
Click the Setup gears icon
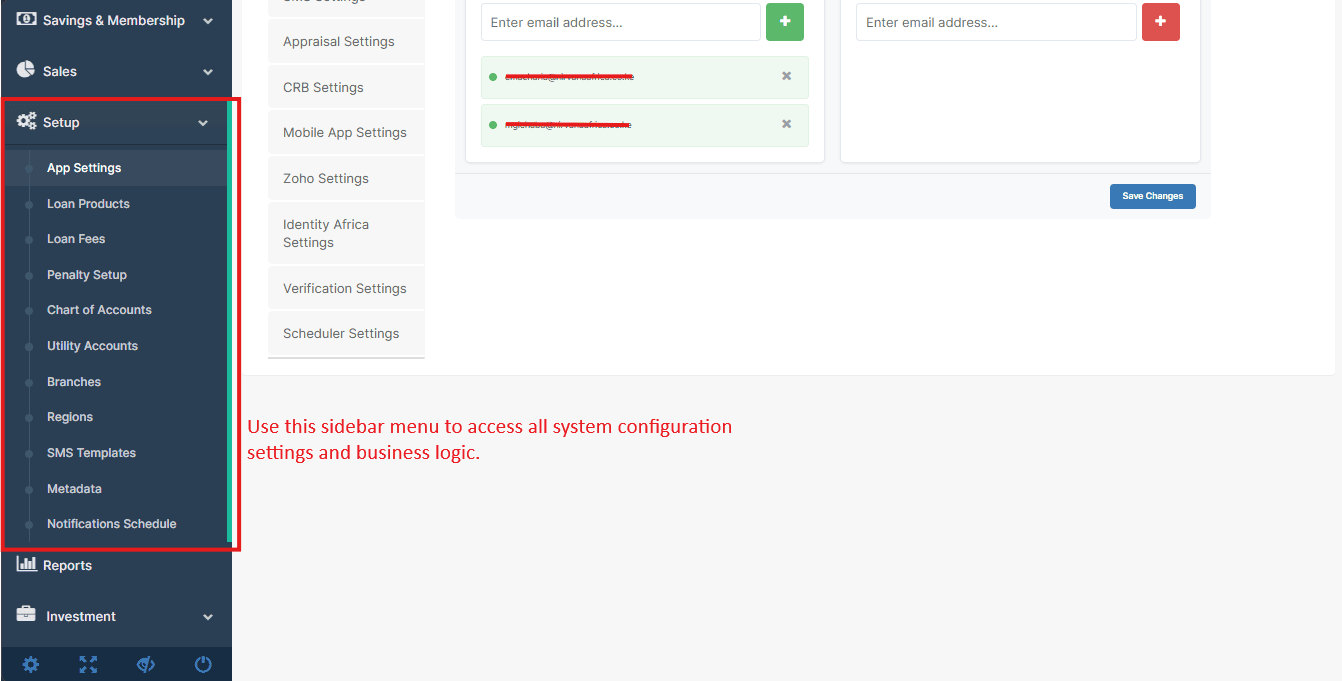(x=27, y=122)
